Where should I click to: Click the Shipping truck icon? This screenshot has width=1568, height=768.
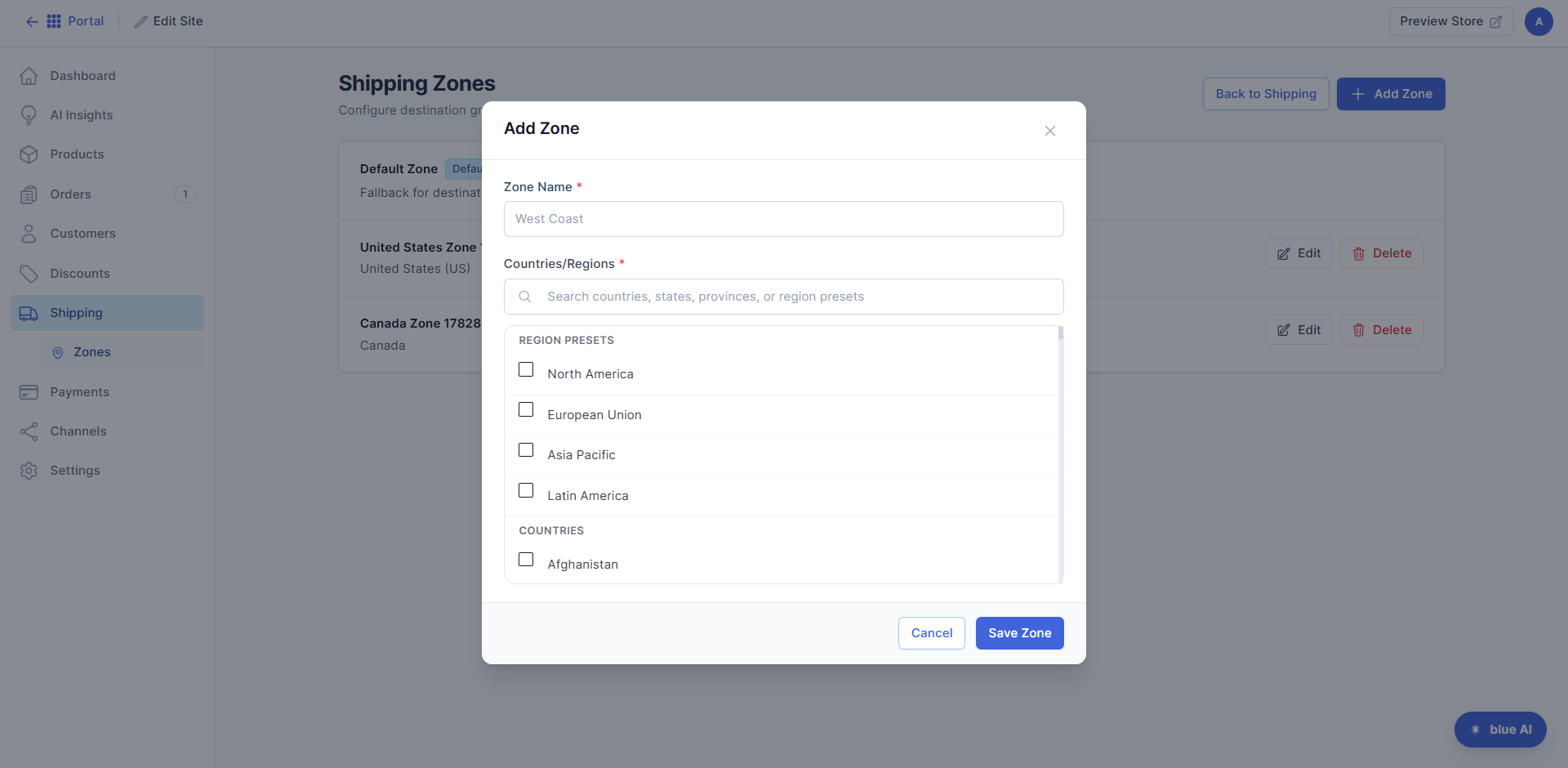(29, 313)
